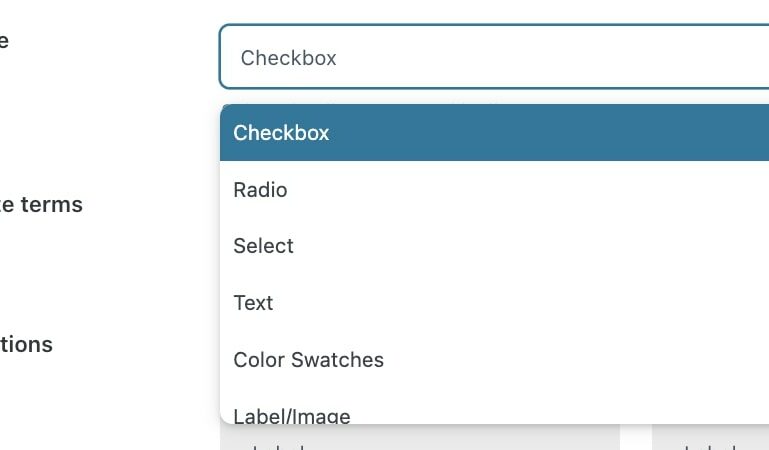
Task: Click the combo box showing Checkbox
Action: click(494, 57)
